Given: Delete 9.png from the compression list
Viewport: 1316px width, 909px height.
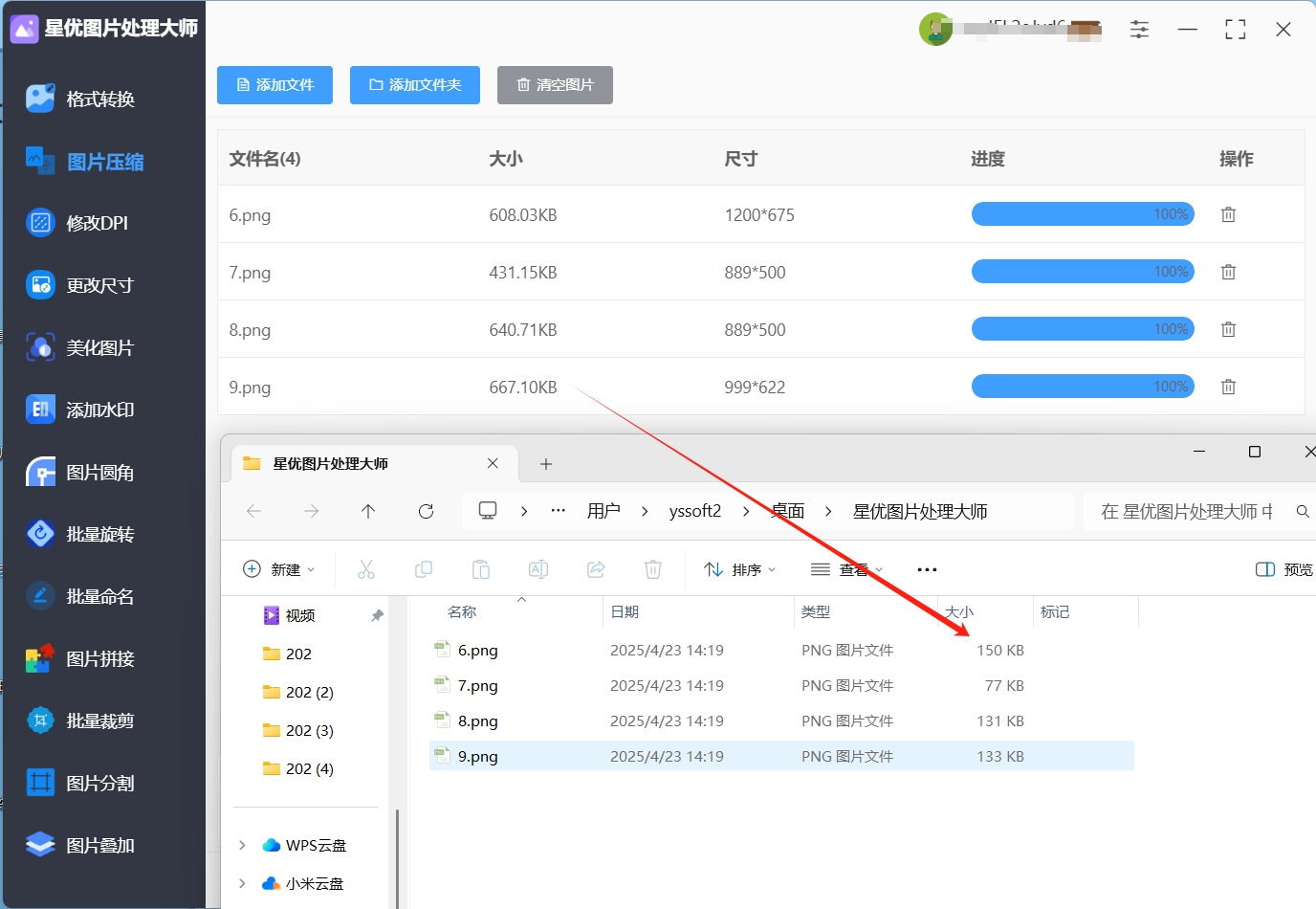Looking at the screenshot, I should [x=1228, y=387].
